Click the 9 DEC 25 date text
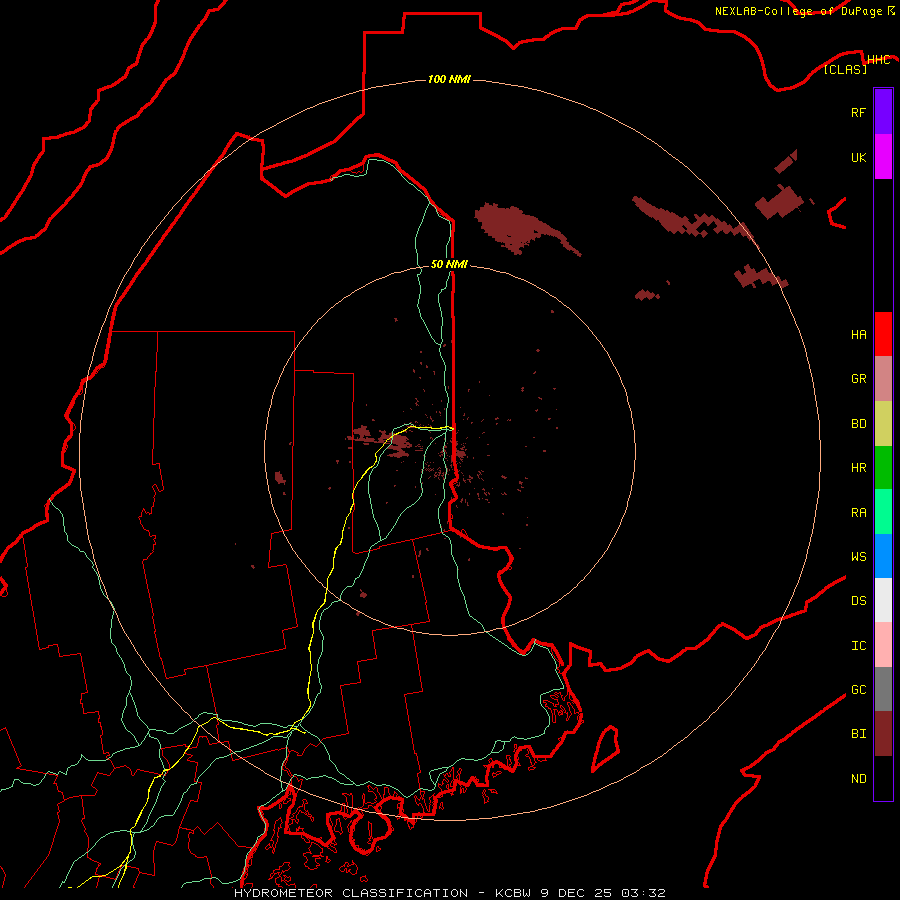 pyautogui.click(x=577, y=893)
